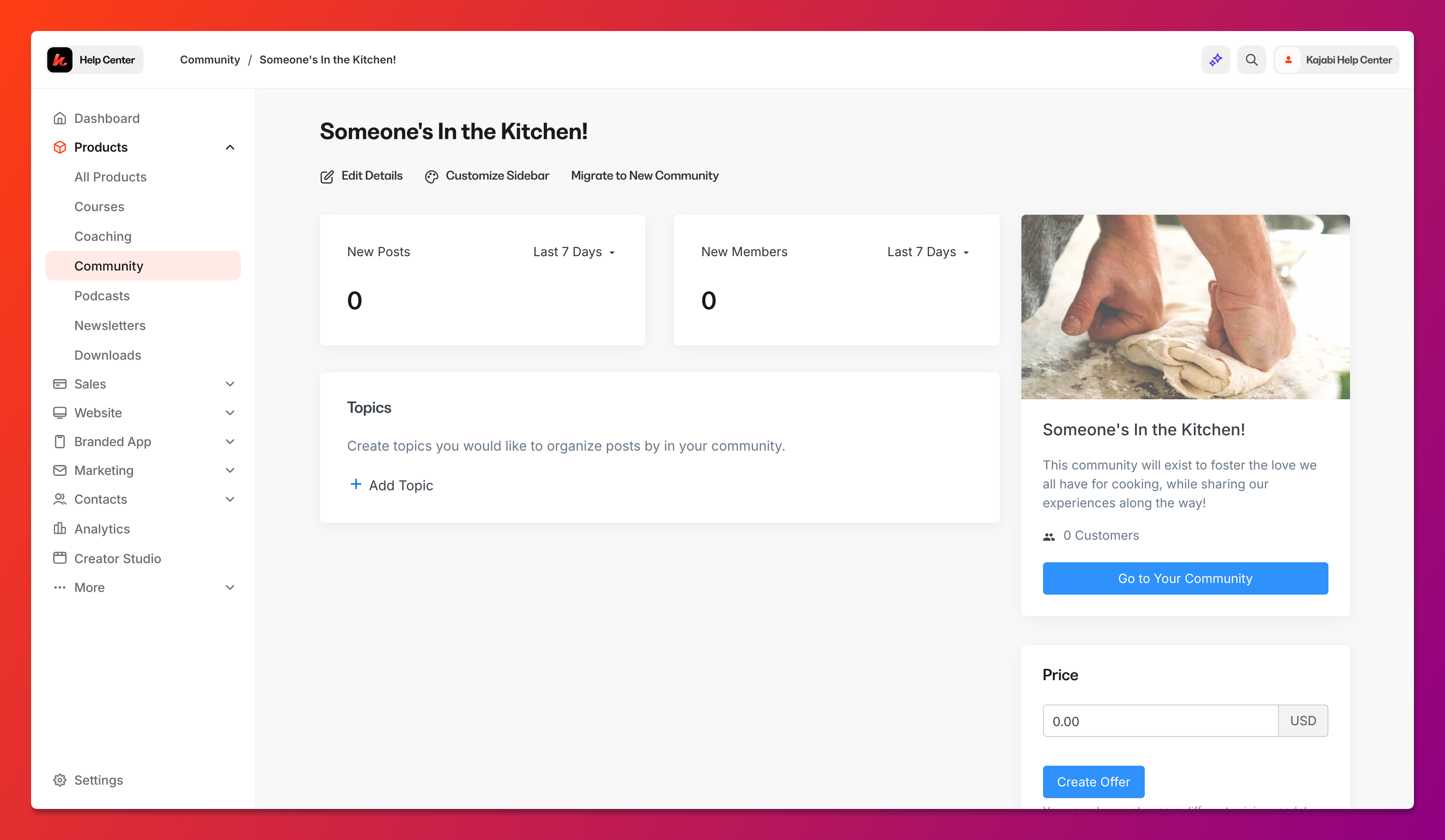Click the Edit Details pencil icon
1445x840 pixels.
tap(327, 176)
